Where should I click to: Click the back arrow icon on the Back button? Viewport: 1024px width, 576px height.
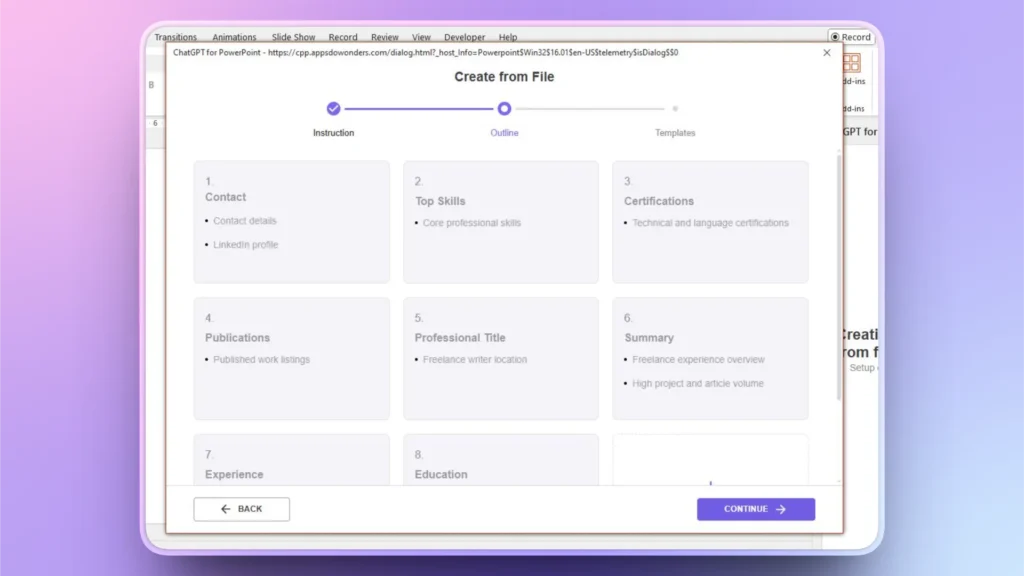224,509
